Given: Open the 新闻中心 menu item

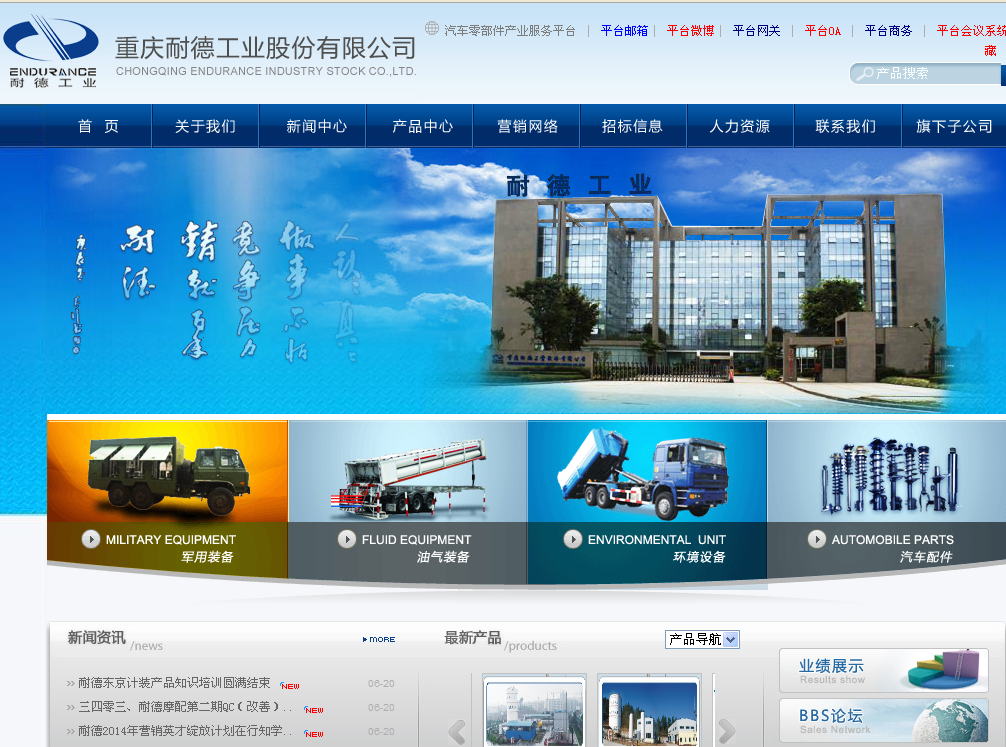Looking at the screenshot, I should coord(316,126).
